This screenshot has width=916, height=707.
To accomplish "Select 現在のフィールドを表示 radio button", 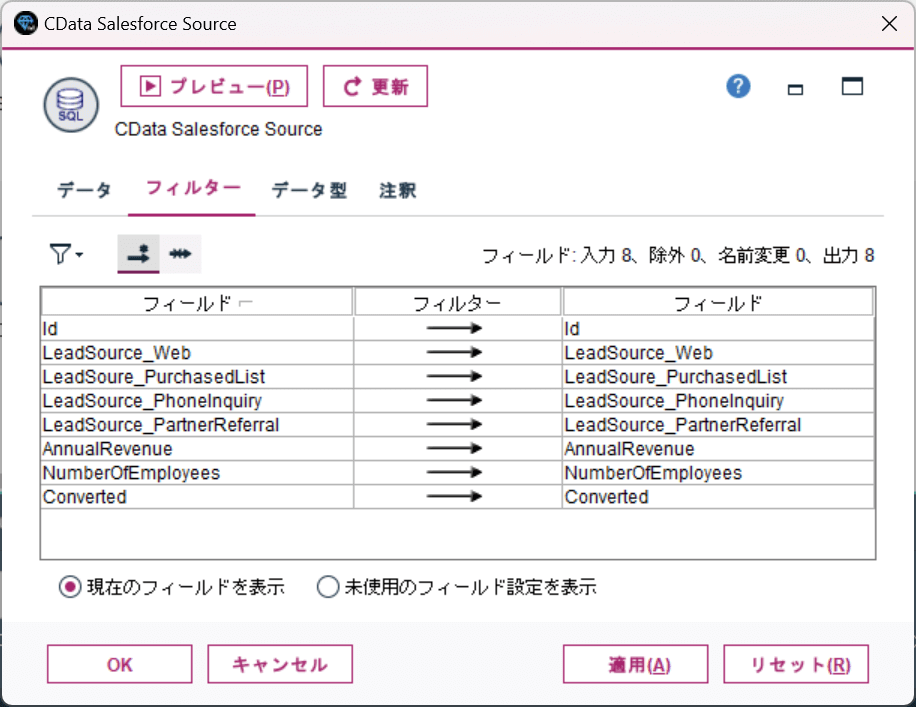I will pyautogui.click(x=70, y=588).
